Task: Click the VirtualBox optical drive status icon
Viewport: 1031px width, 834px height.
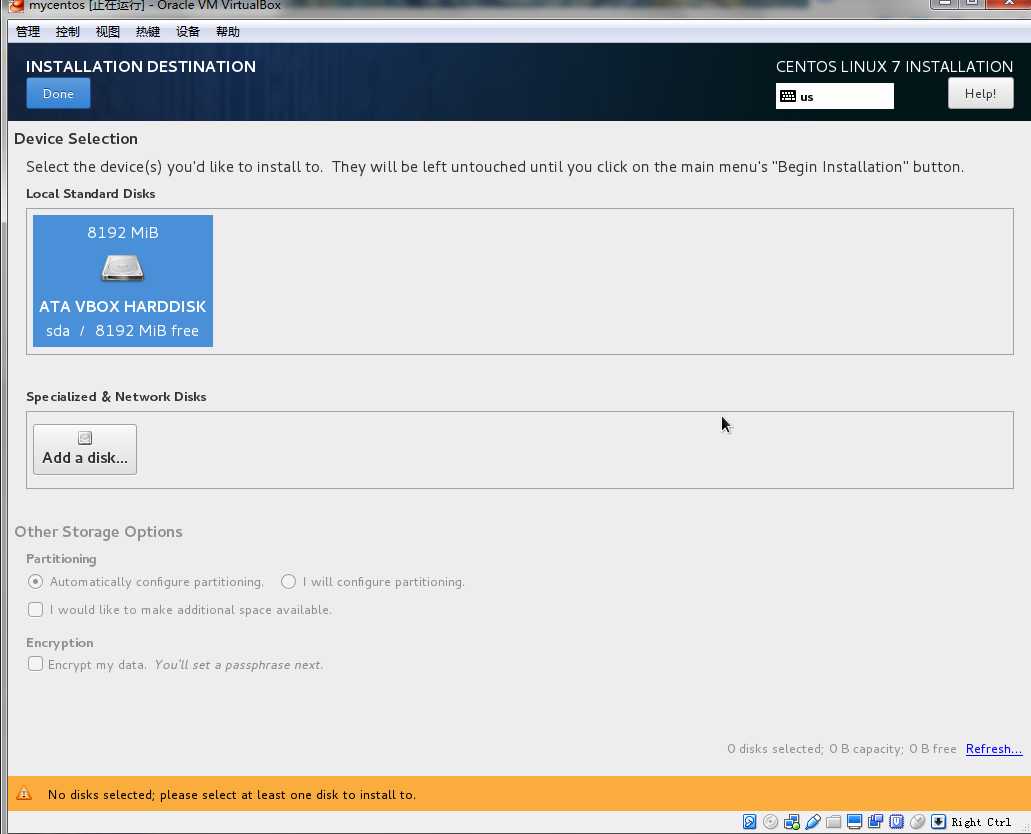Action: point(771,822)
